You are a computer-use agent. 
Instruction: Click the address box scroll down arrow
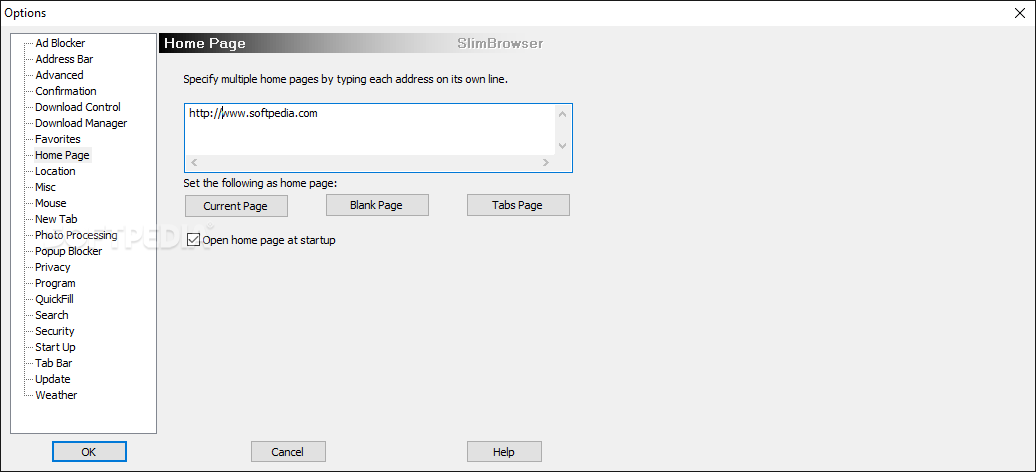[x=562, y=146]
